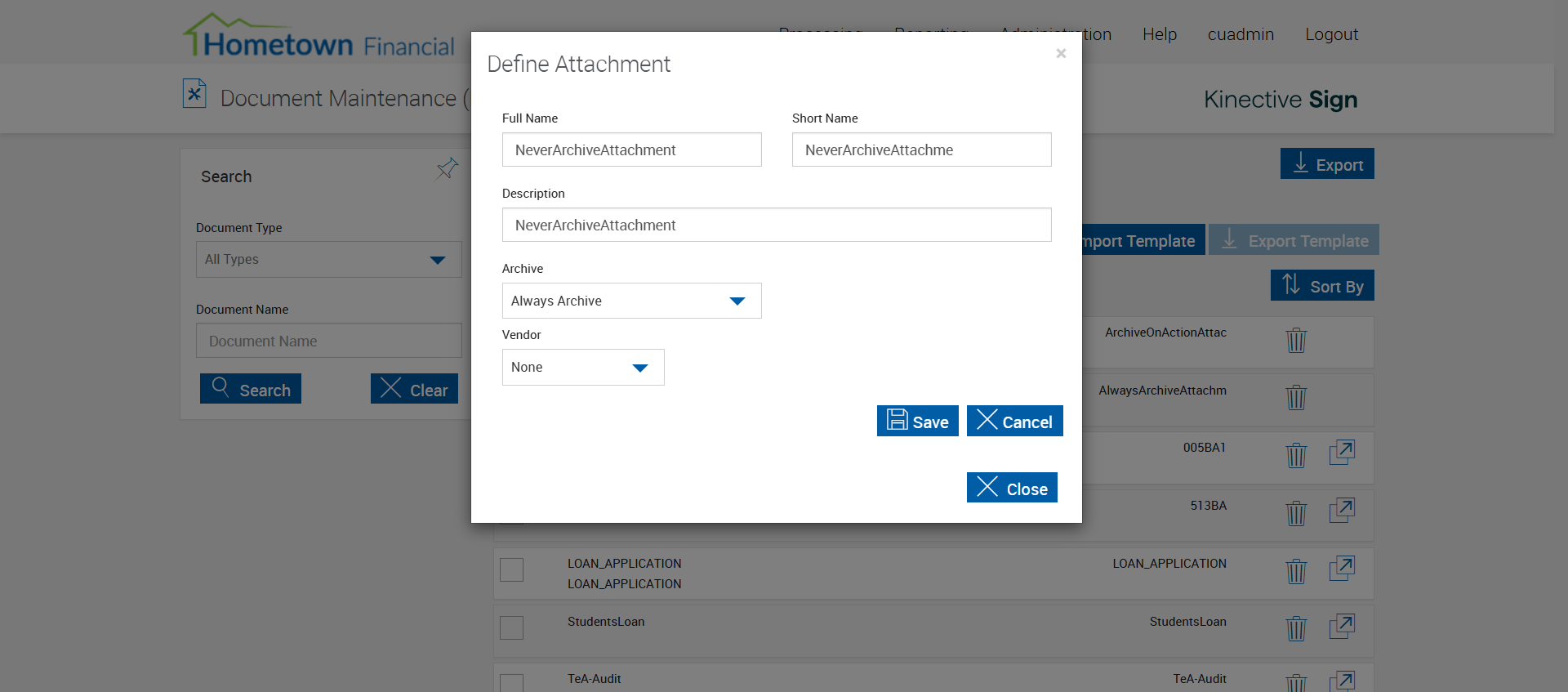Screen dimensions: 1568x692
Task: Open the 005BA1 document in new window icon
Action: point(1342,453)
